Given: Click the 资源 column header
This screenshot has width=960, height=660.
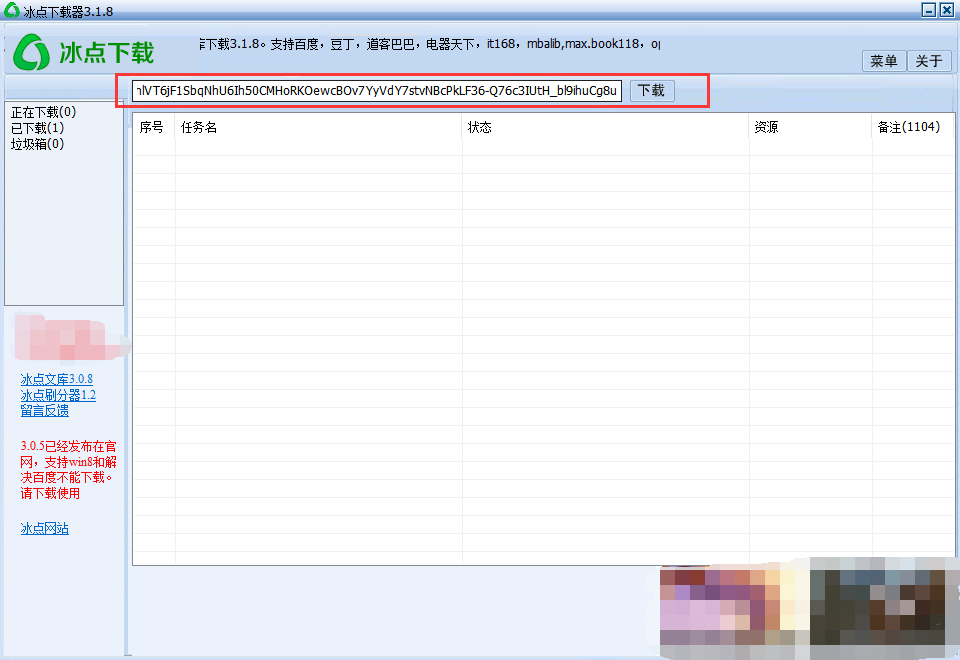Looking at the screenshot, I should pos(767,128).
